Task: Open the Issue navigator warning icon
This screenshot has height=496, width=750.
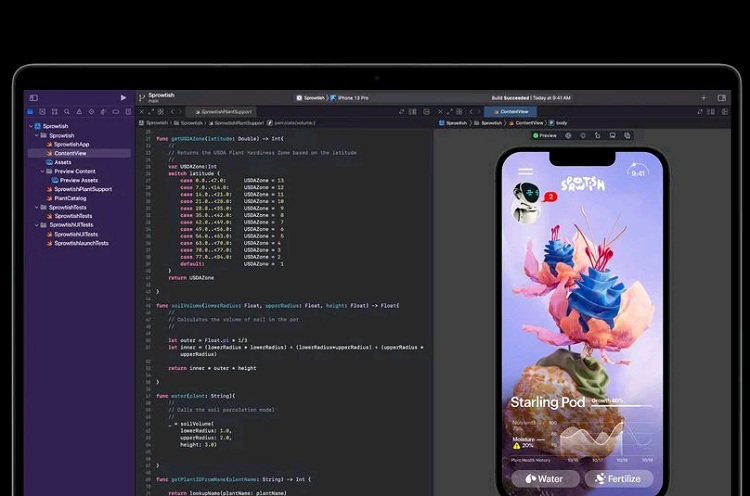Action: (x=79, y=112)
